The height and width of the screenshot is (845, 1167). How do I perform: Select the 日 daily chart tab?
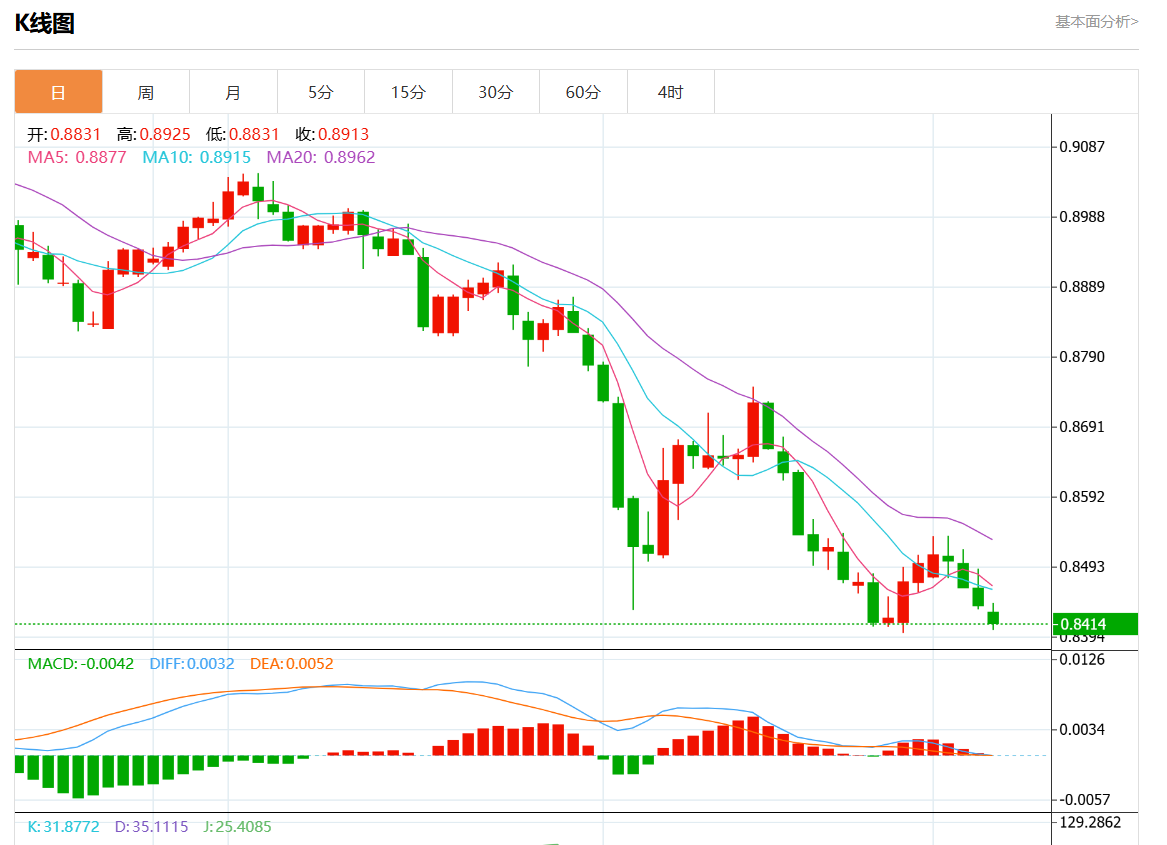pyautogui.click(x=58, y=92)
